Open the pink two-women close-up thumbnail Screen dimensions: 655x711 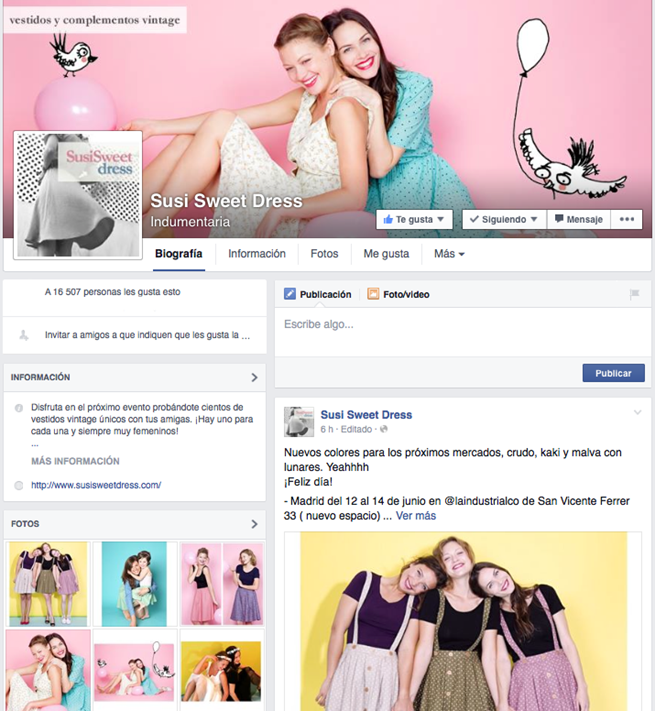(48, 670)
